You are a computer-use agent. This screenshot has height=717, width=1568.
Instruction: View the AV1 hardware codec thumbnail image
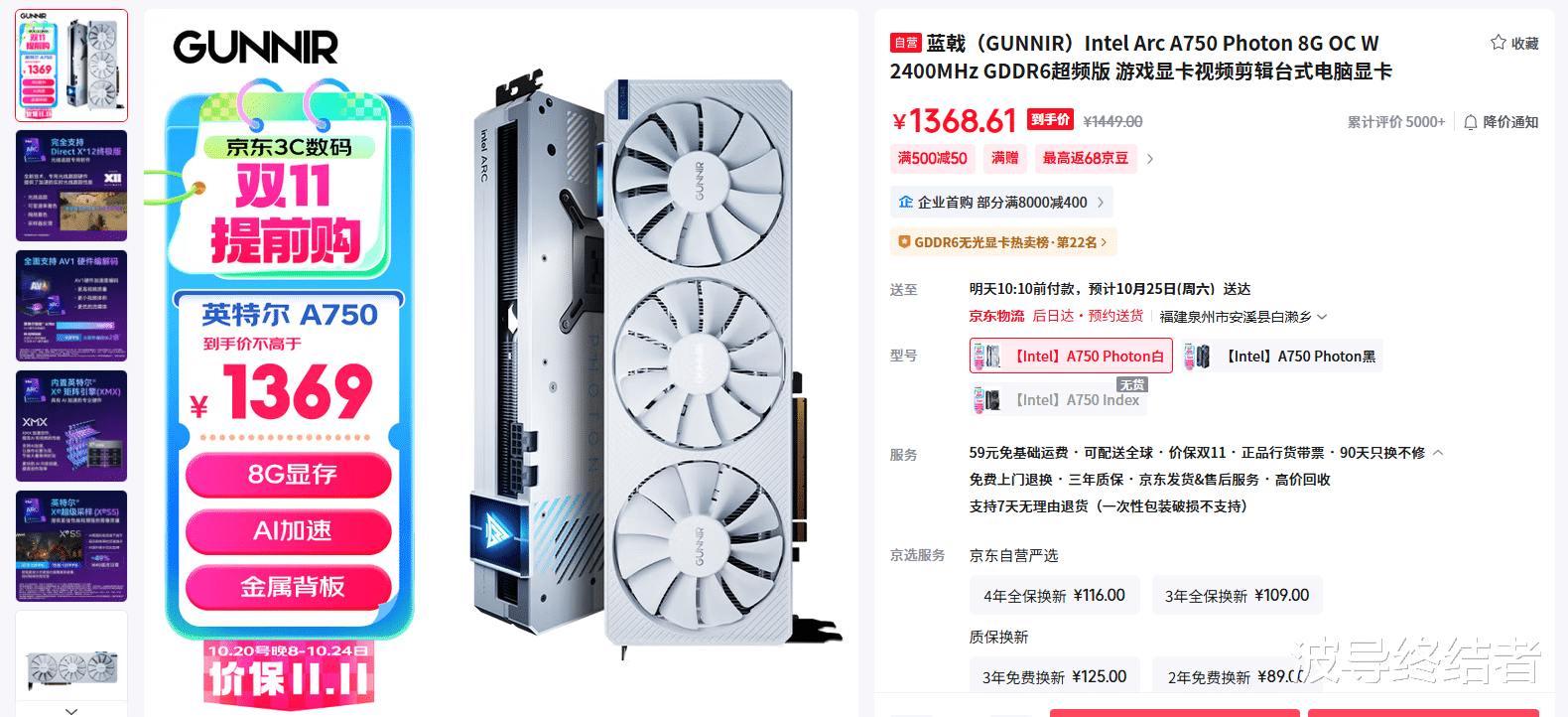click(x=71, y=306)
